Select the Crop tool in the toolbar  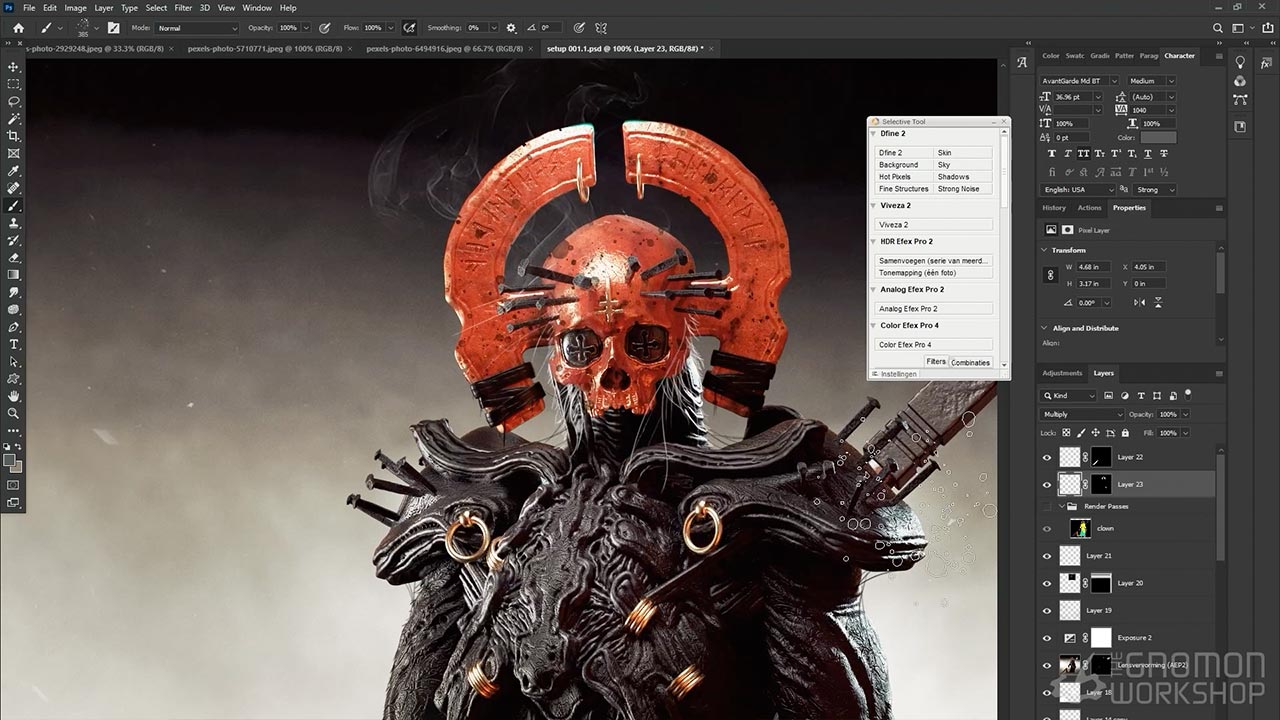click(x=14, y=136)
